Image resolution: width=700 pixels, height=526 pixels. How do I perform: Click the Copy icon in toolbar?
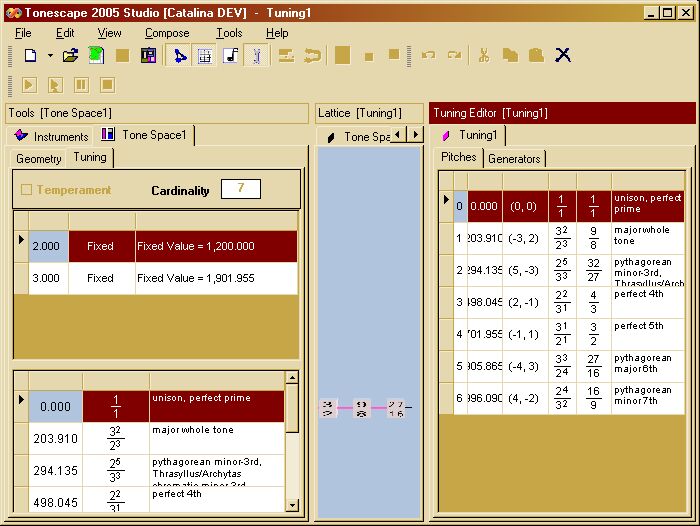coord(510,55)
